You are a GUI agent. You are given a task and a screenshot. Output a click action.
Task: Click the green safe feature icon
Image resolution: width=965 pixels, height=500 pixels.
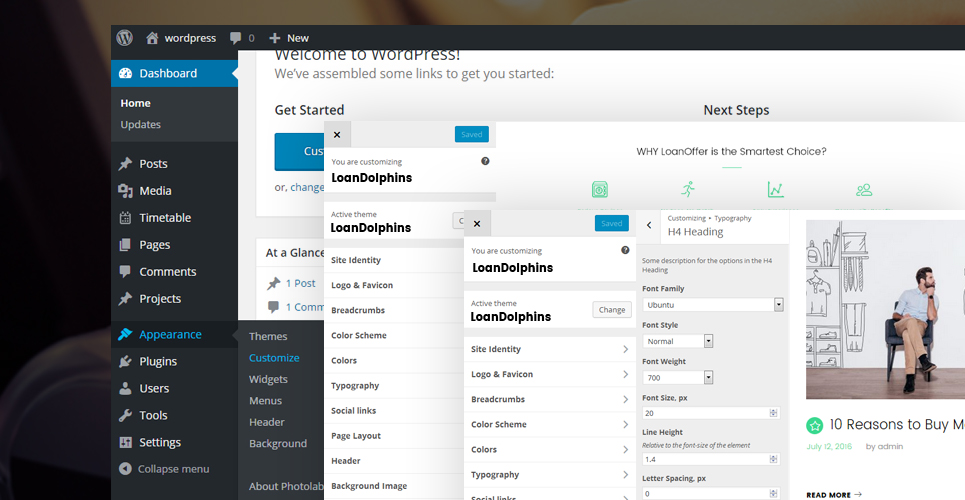pyautogui.click(x=600, y=190)
